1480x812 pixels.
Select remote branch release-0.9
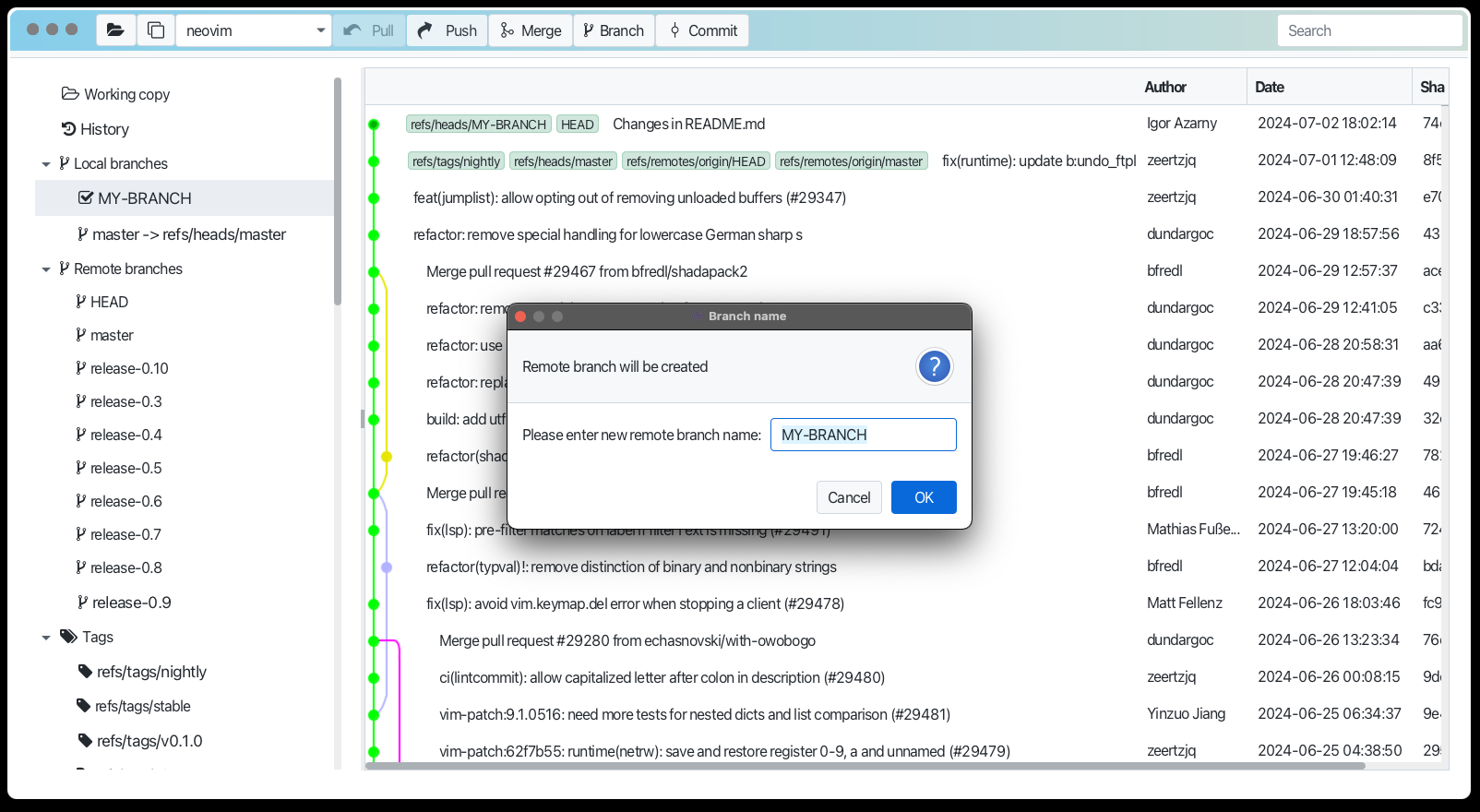coord(125,603)
